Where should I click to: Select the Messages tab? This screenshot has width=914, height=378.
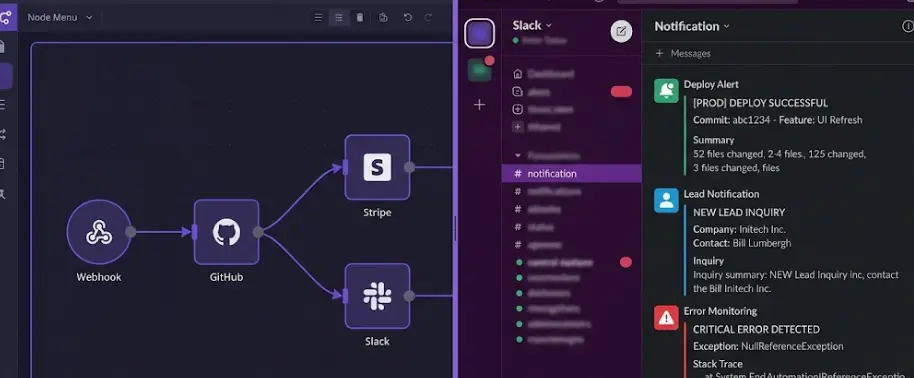(x=691, y=53)
